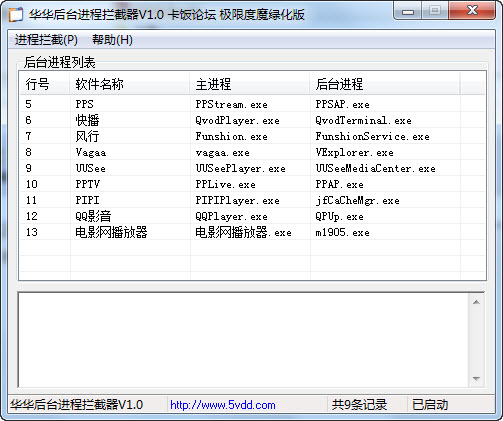Open the 进程拦截(P) menu
This screenshot has height=421, width=503.
tap(46, 40)
